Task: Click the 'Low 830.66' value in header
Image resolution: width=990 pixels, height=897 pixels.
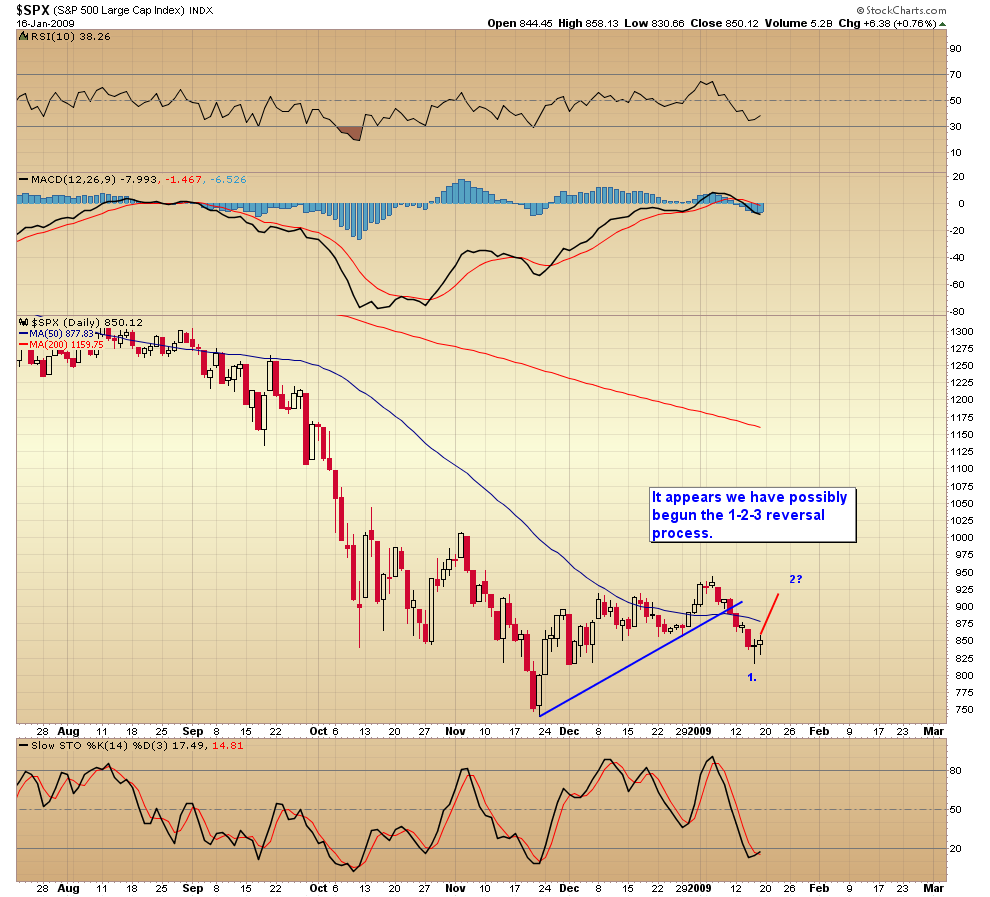Action: click(654, 23)
